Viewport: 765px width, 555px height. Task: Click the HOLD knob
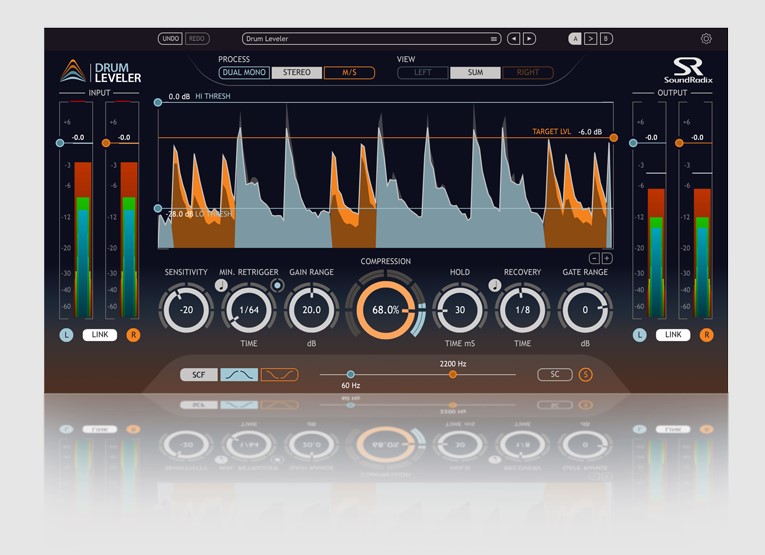tap(460, 310)
